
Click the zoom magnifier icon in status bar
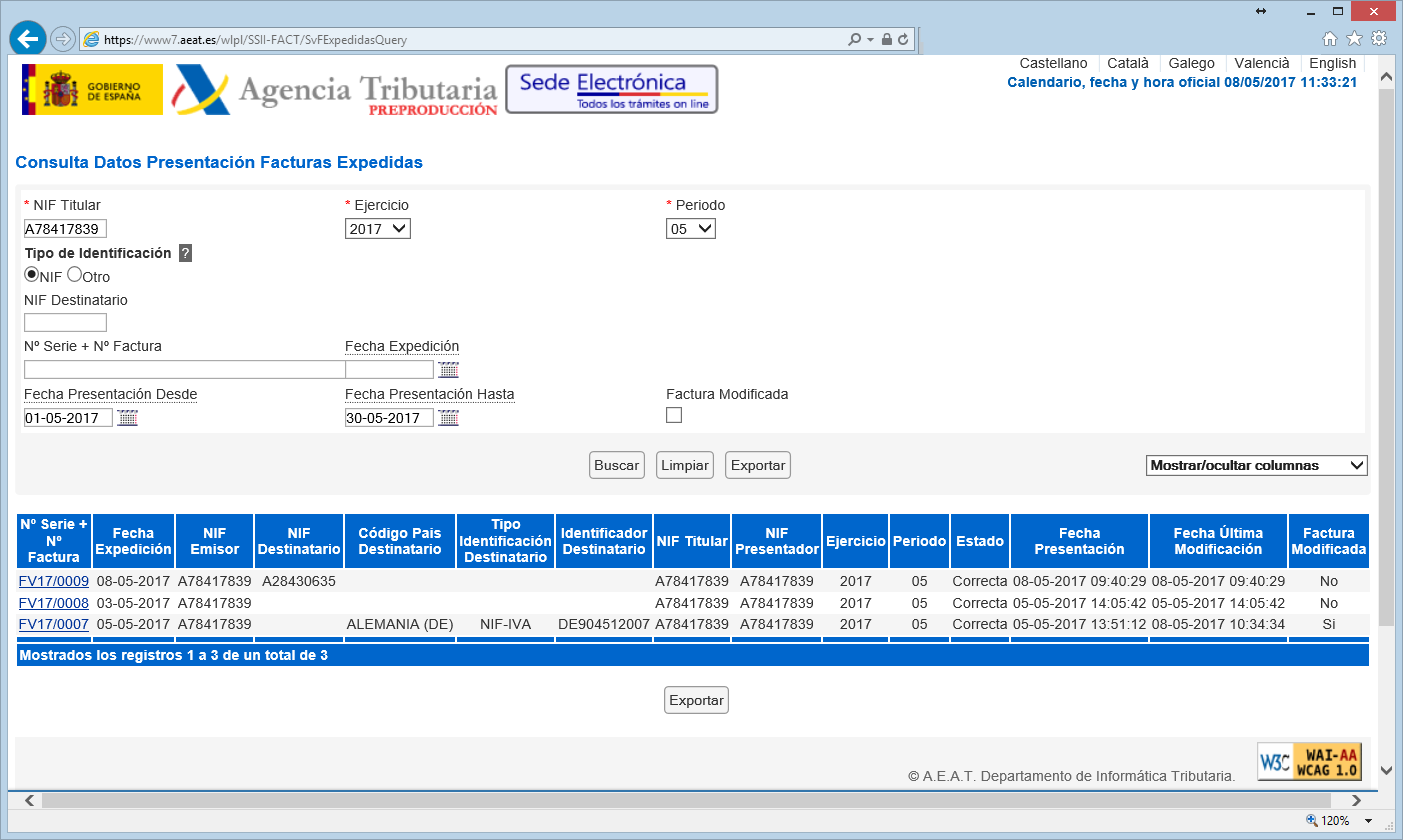pos(1312,821)
